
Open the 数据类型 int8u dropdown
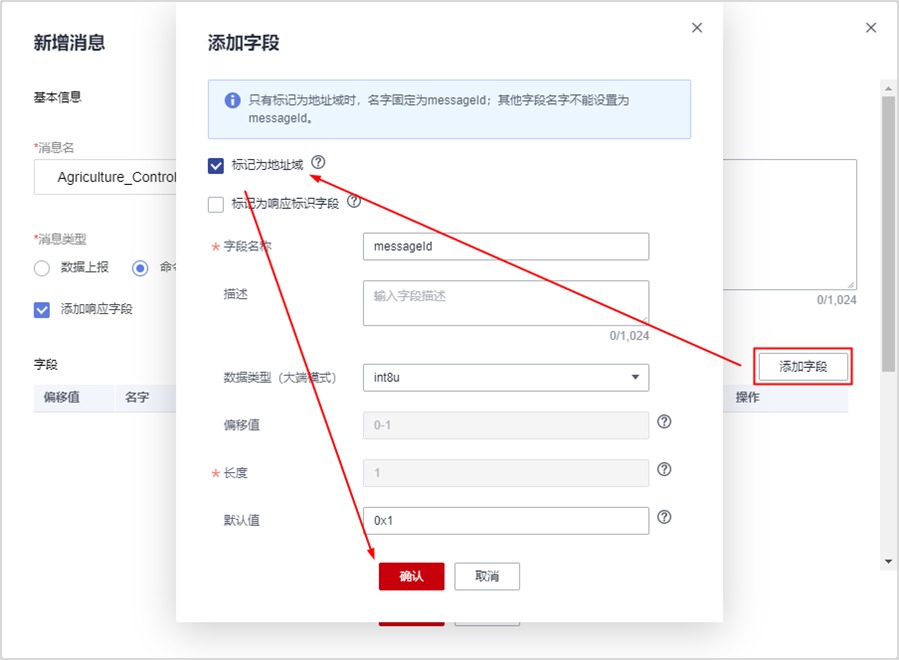[505, 377]
